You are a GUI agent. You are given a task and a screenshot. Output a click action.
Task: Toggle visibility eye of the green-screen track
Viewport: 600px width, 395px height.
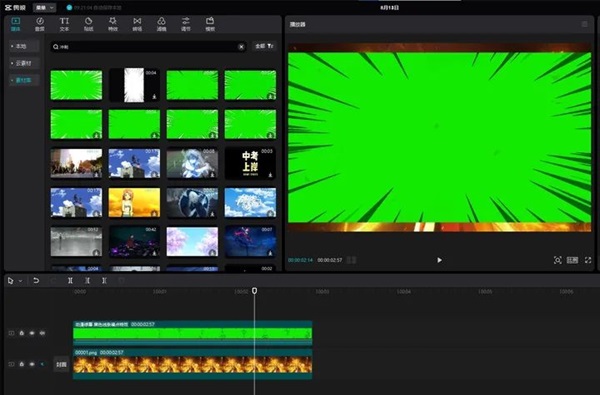pos(32,333)
